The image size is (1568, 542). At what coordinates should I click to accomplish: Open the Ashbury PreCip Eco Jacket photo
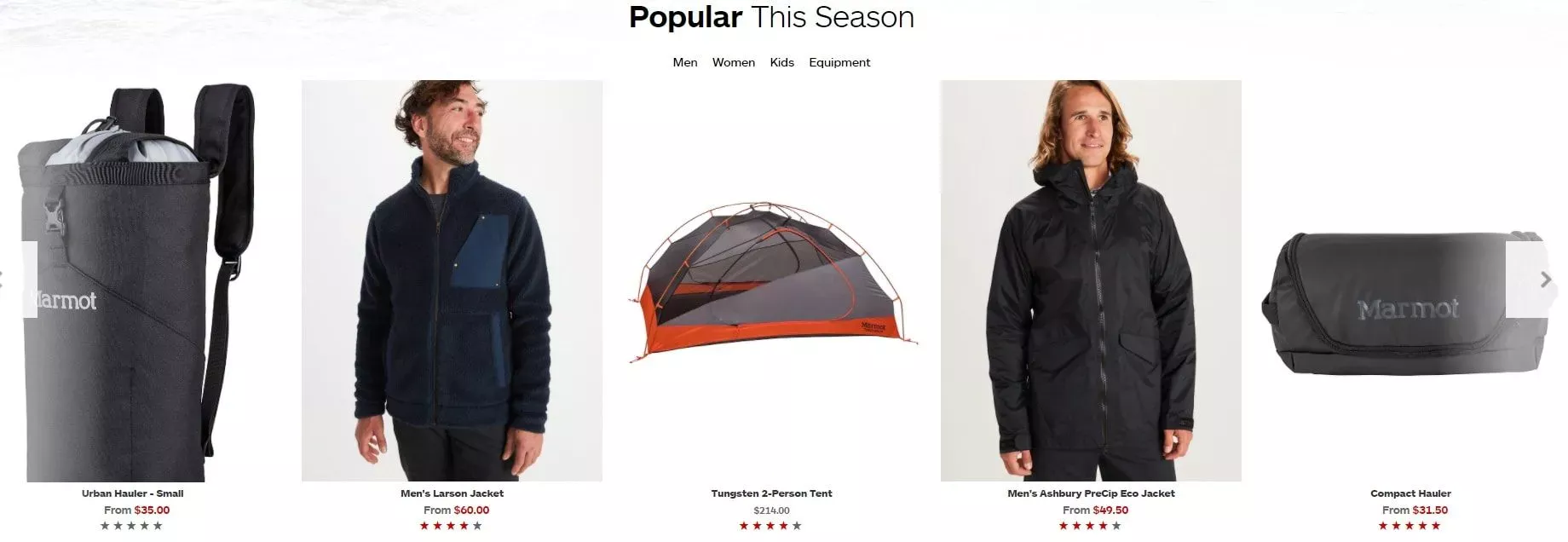click(x=1091, y=281)
